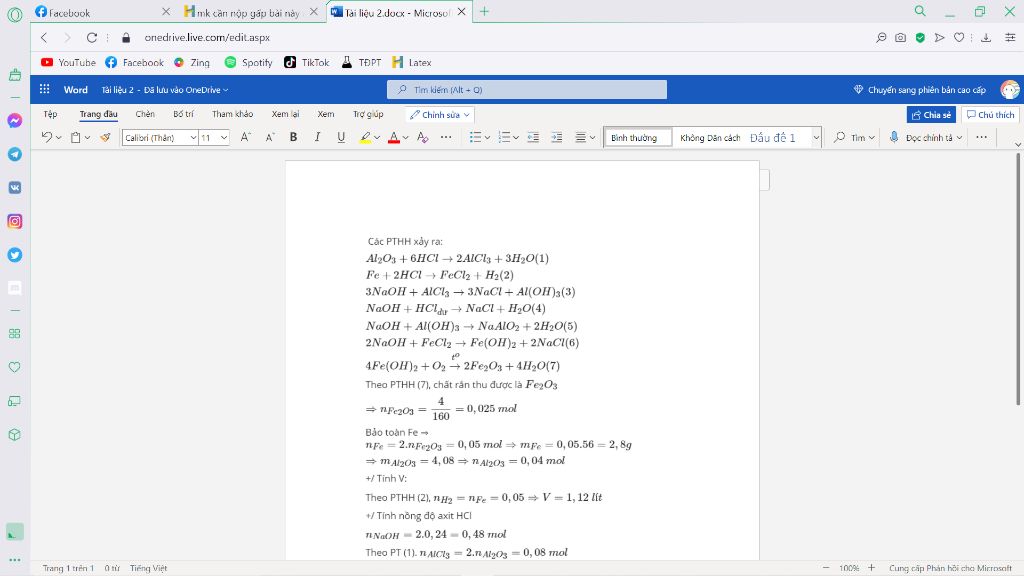Open Instagram in browser sidebar
The width and height of the screenshot is (1024, 576).
[x=14, y=221]
